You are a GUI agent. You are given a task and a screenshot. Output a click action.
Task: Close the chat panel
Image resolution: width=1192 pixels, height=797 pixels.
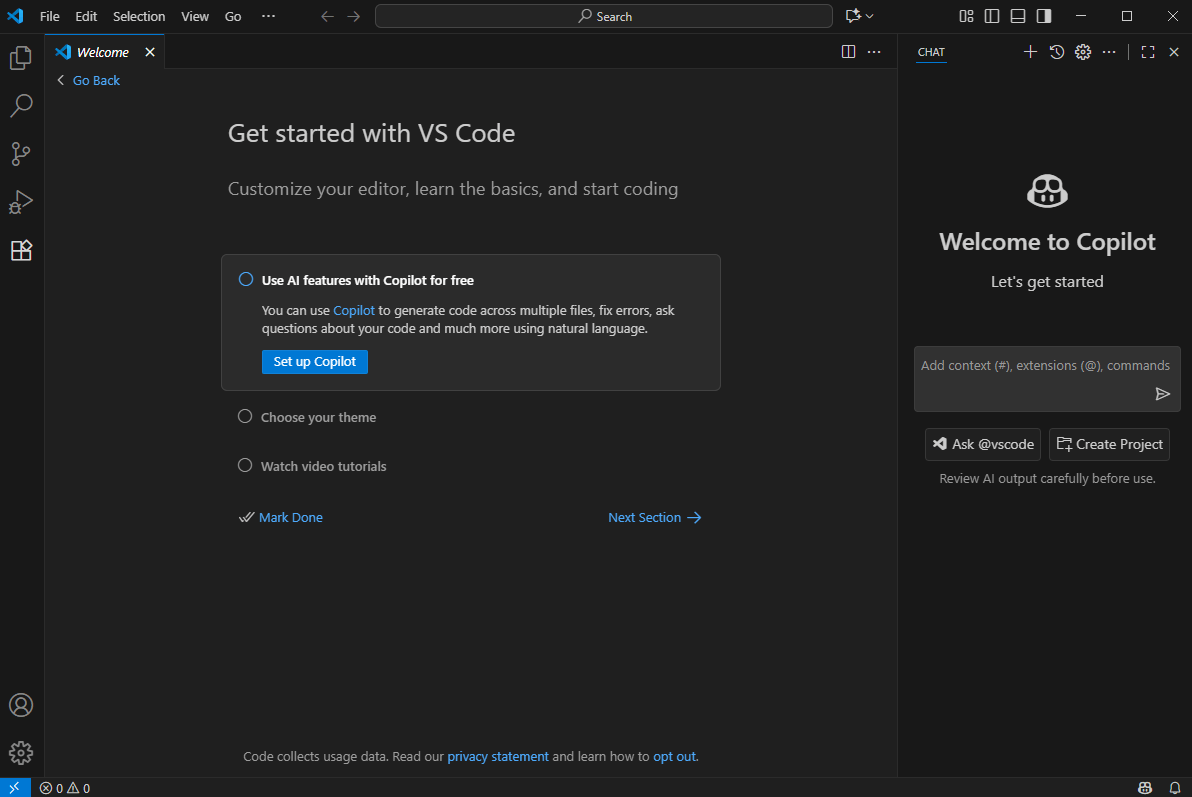(1174, 52)
